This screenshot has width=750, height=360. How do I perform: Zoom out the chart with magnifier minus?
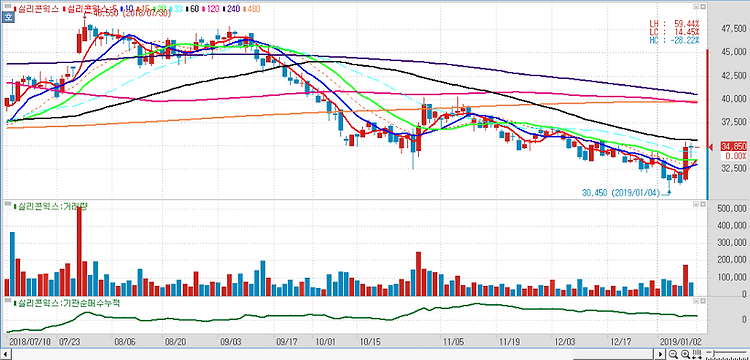click(673, 354)
